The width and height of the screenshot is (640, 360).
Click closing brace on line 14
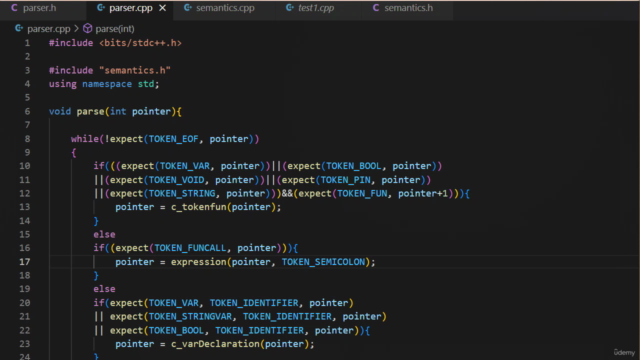coord(96,221)
